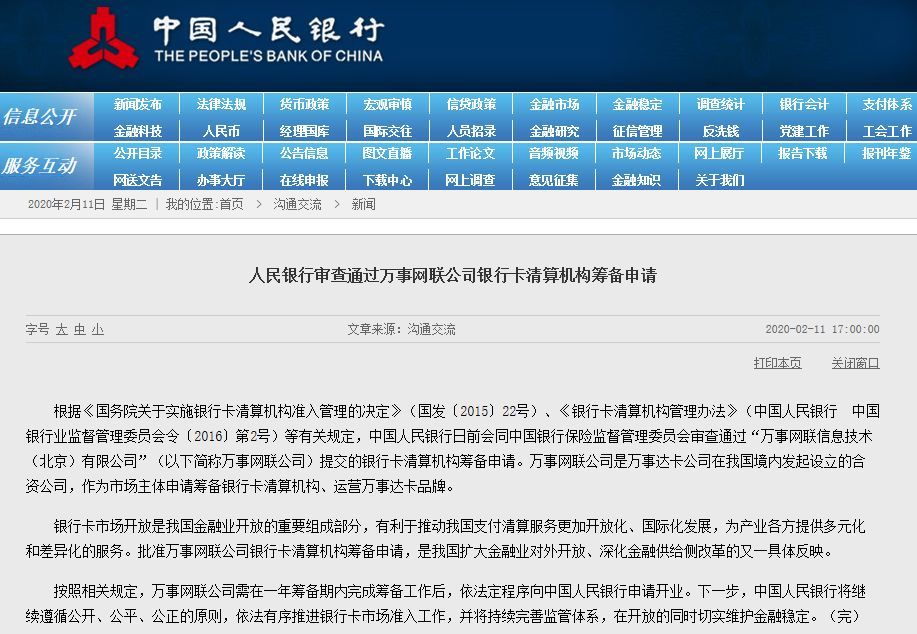The width and height of the screenshot is (917, 634).
Task: Select 支付体系 from the navigation
Action: coord(887,105)
